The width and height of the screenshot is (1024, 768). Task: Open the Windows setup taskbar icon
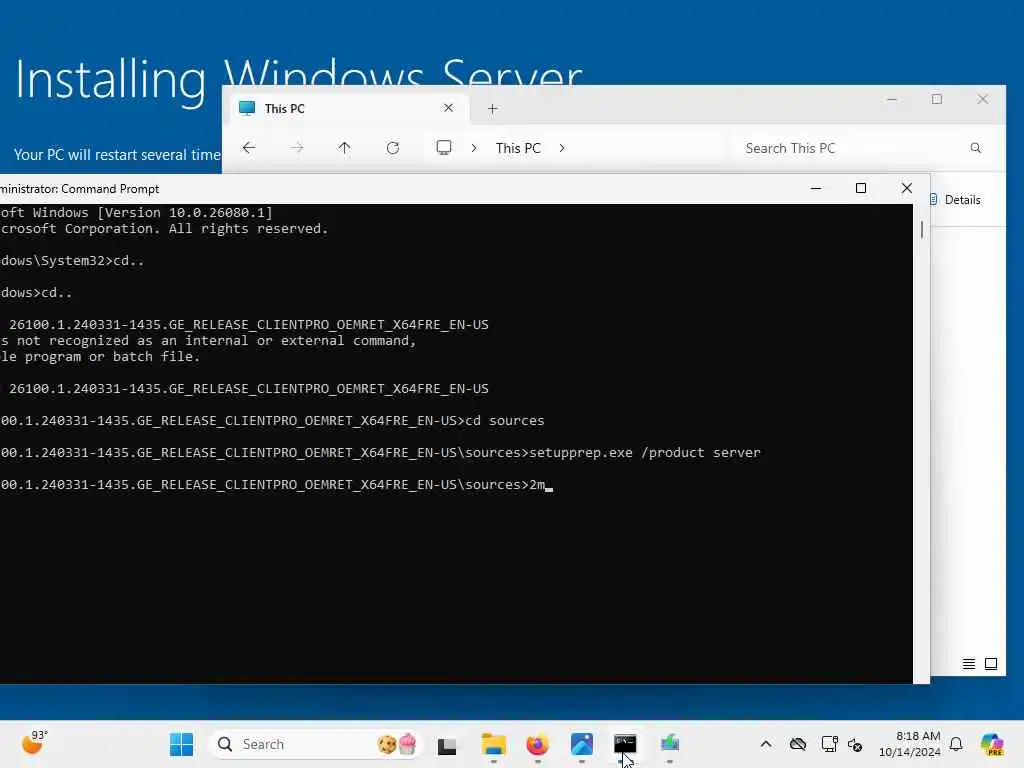(669, 744)
